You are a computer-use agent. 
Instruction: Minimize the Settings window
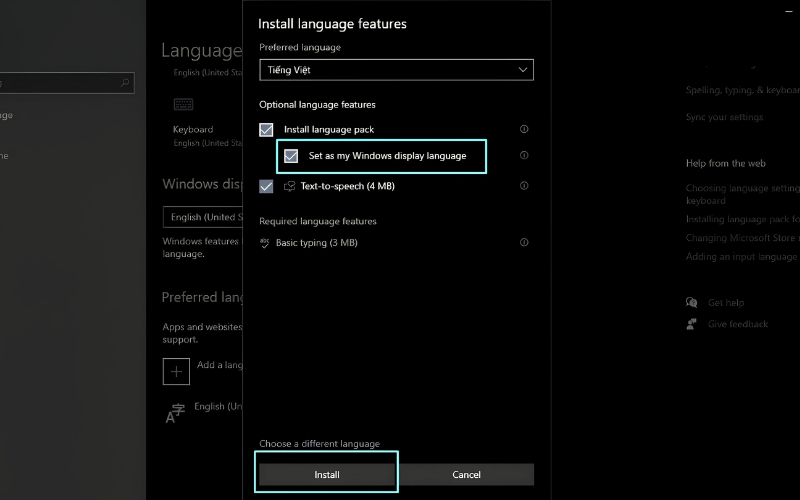[x=789, y=11]
